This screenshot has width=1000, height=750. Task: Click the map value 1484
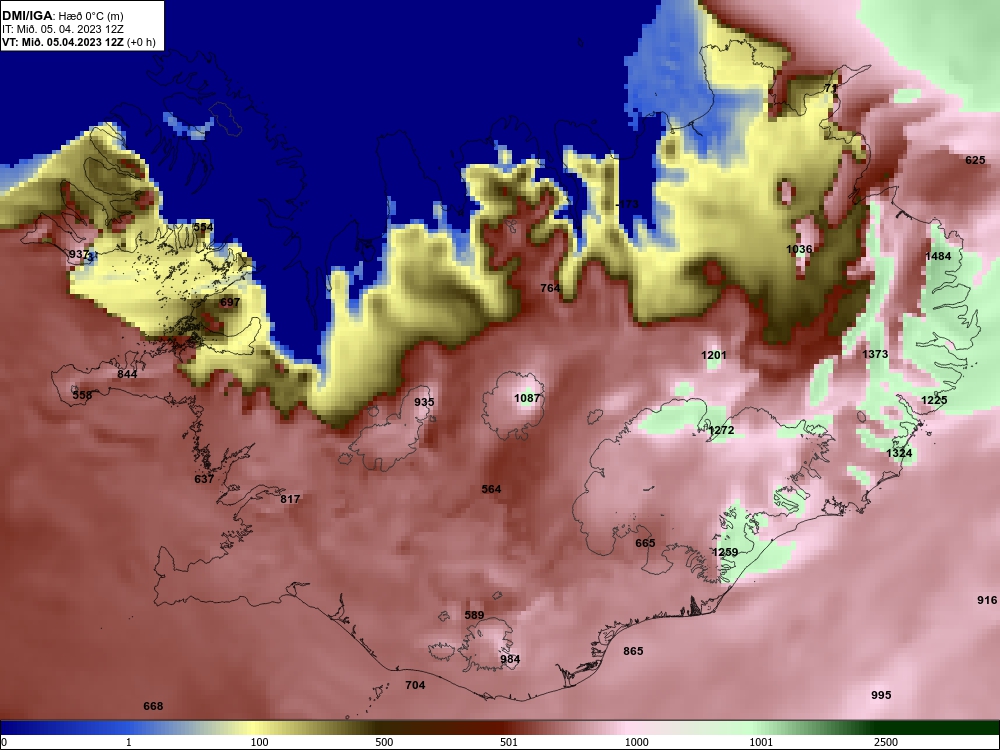pyautogui.click(x=938, y=256)
